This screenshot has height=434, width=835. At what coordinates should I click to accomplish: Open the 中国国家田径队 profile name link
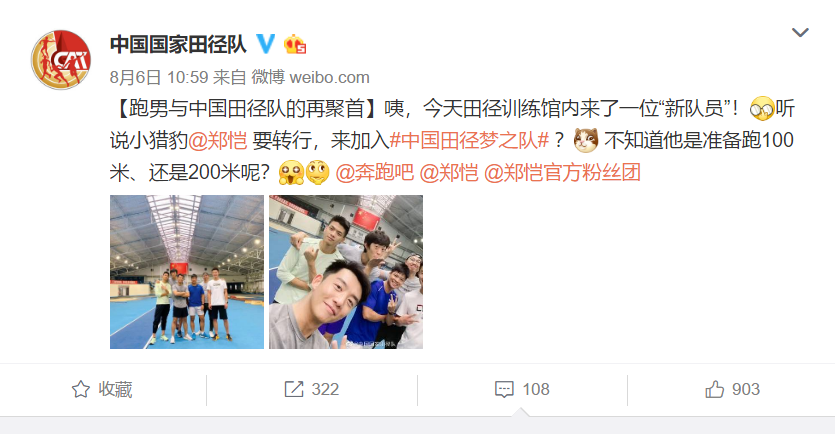pos(178,44)
